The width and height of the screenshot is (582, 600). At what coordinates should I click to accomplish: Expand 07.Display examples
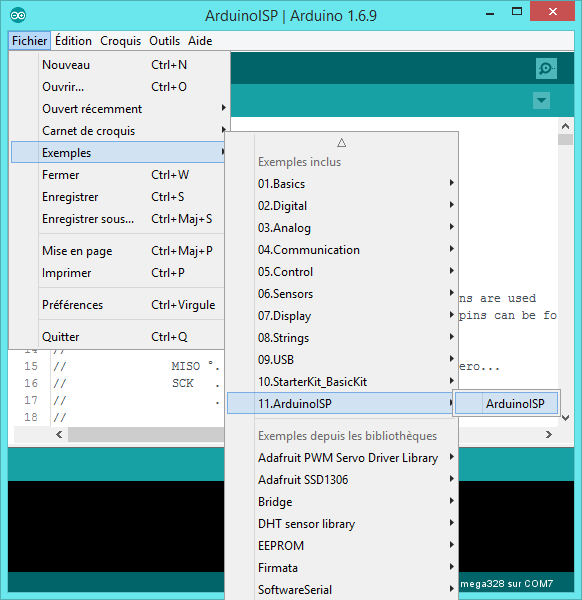(342, 316)
